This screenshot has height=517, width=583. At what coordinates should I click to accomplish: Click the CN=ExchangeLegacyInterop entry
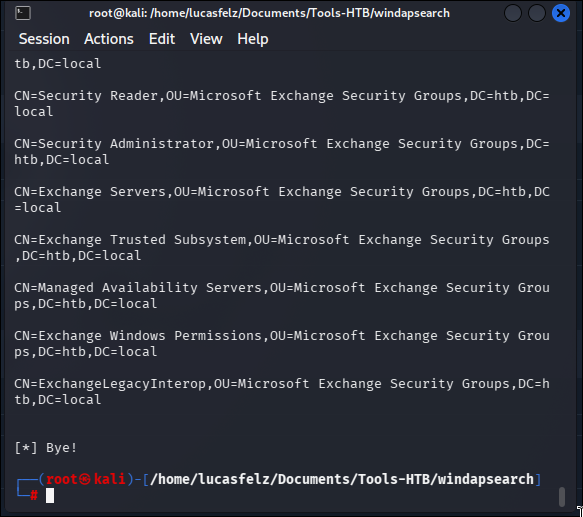click(x=282, y=392)
